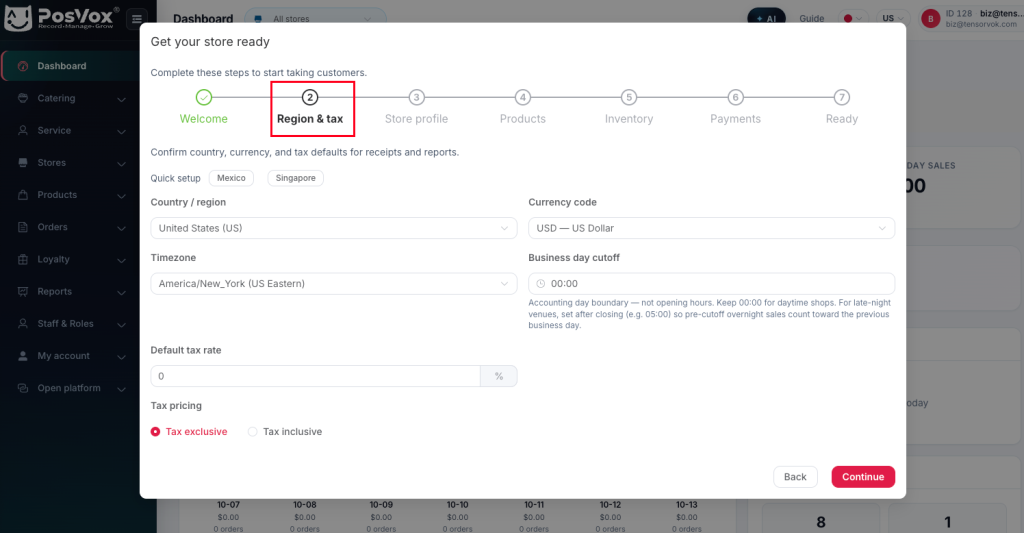Open the Country / region dropdown
The height and width of the screenshot is (533, 1024).
[x=334, y=228]
